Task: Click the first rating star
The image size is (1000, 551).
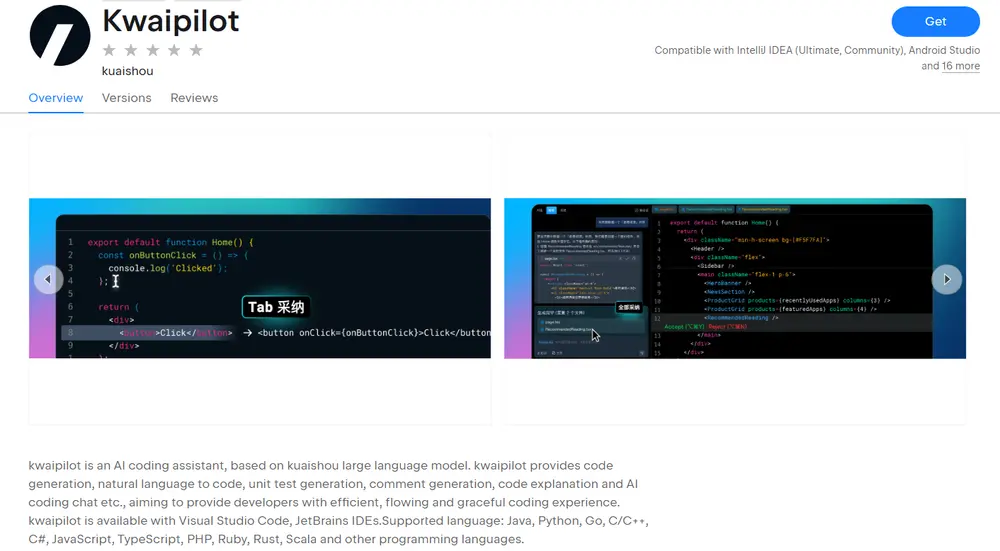Action: (109, 50)
